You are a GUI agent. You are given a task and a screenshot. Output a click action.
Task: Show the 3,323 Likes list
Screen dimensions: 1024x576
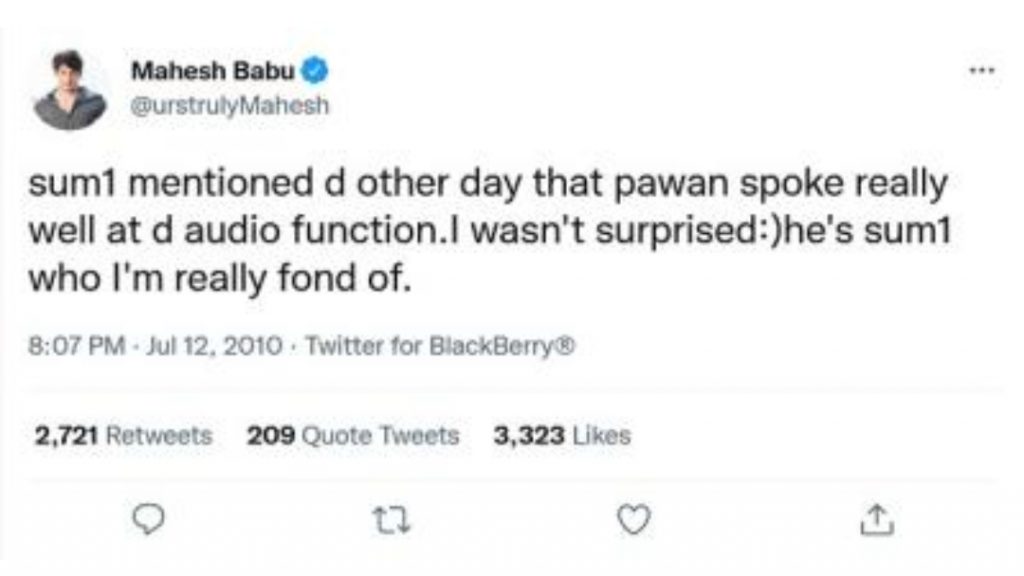point(562,436)
